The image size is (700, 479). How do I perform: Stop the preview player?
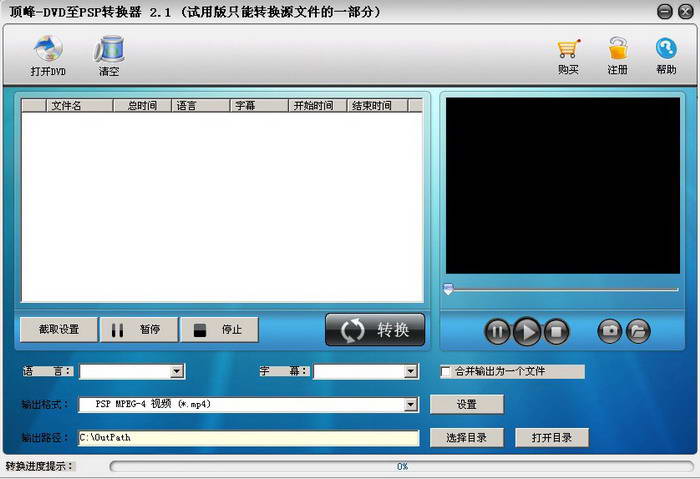click(556, 331)
